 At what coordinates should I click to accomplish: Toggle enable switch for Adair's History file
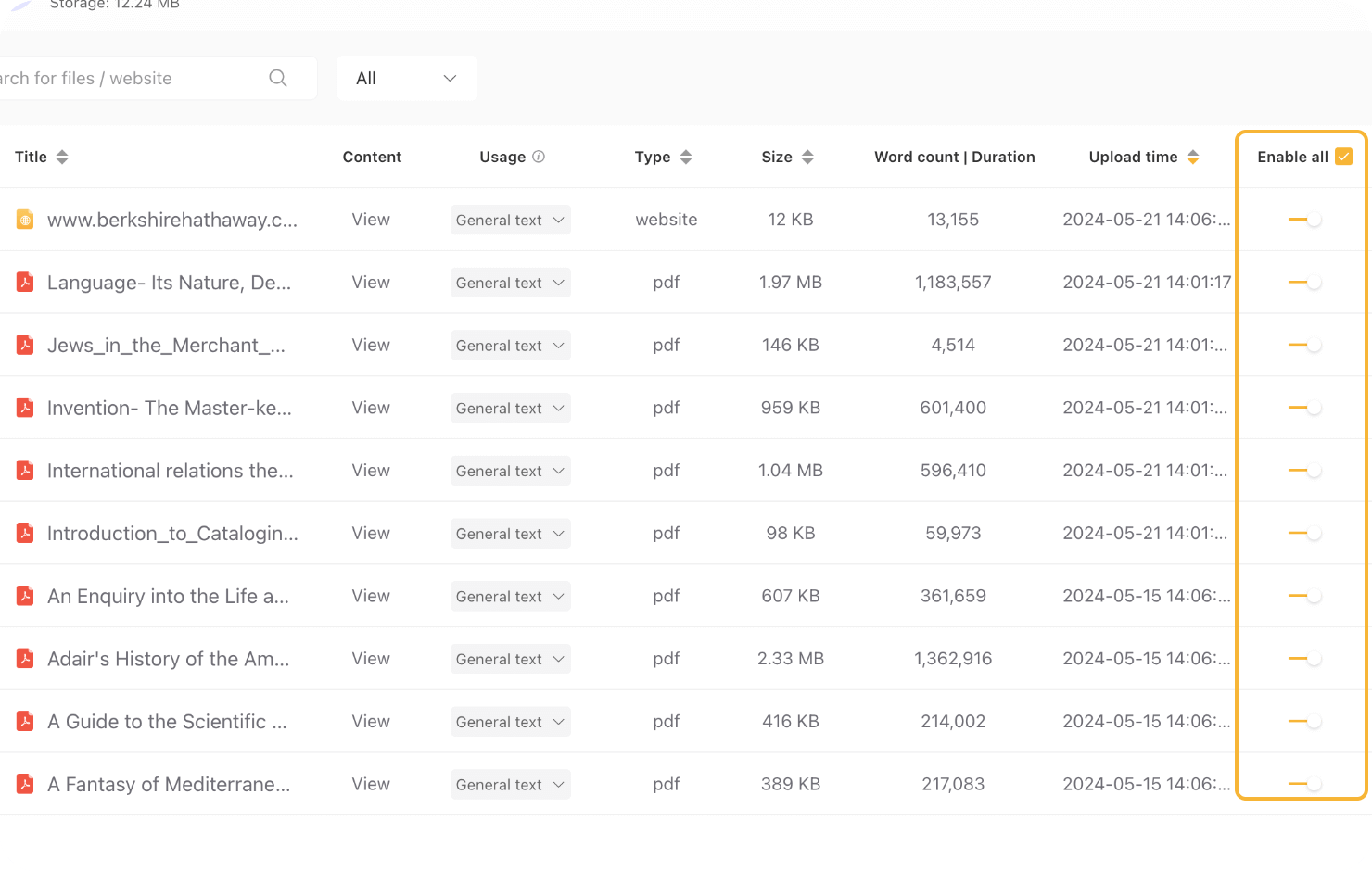pos(1304,659)
